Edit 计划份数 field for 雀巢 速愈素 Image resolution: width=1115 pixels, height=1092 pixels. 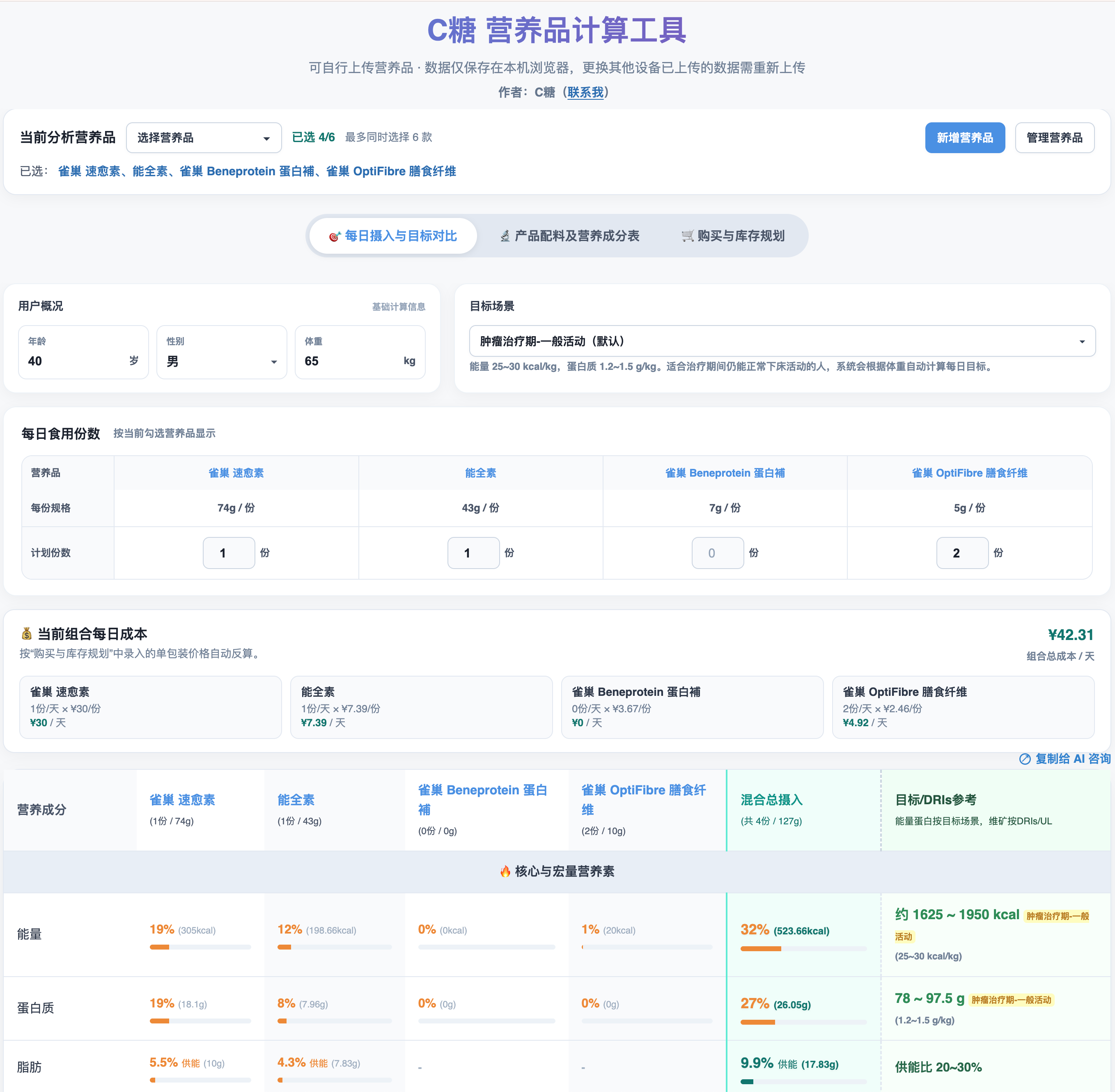click(229, 553)
